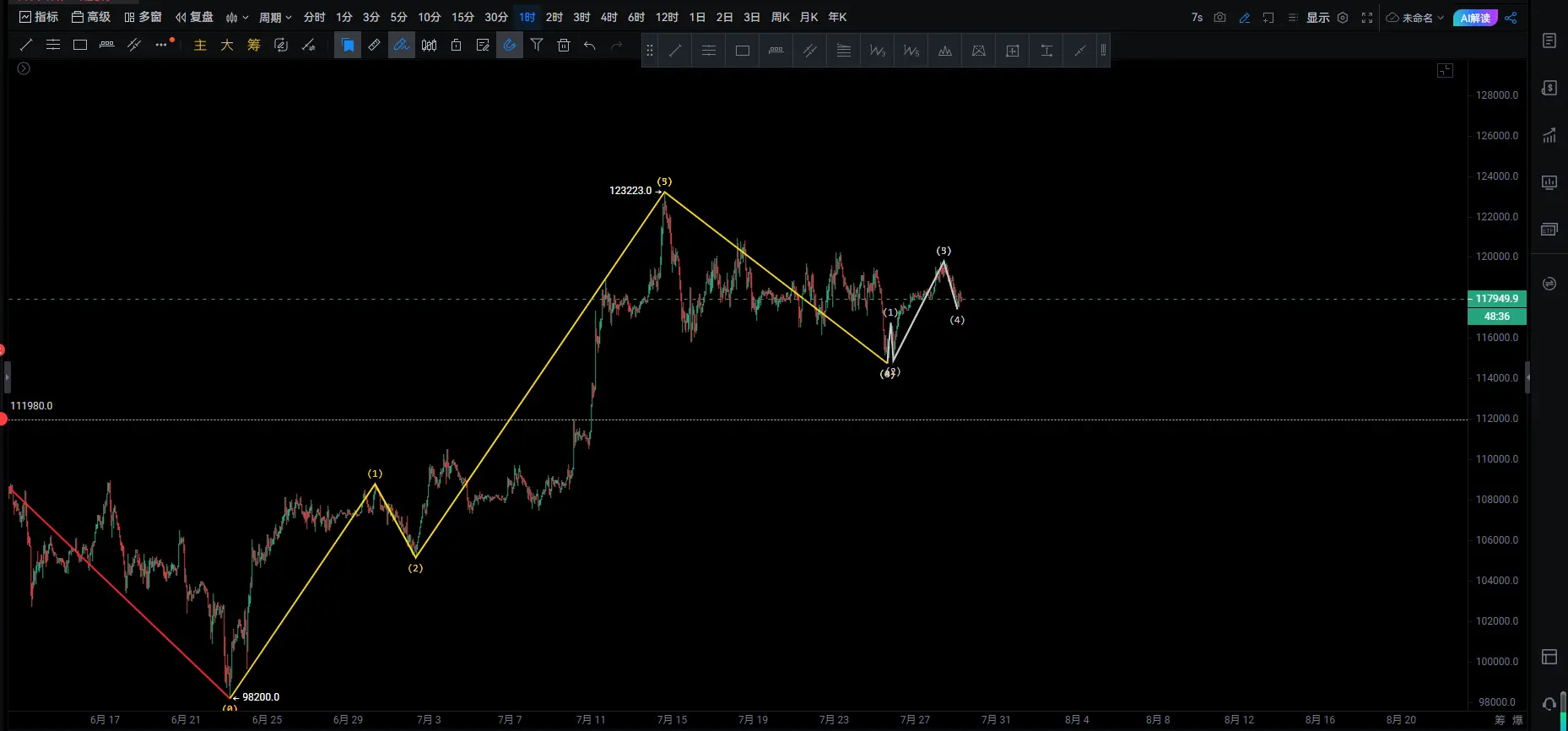Image resolution: width=1568 pixels, height=731 pixels.
Task: Open headset support icon in sidebar
Action: (1549, 704)
